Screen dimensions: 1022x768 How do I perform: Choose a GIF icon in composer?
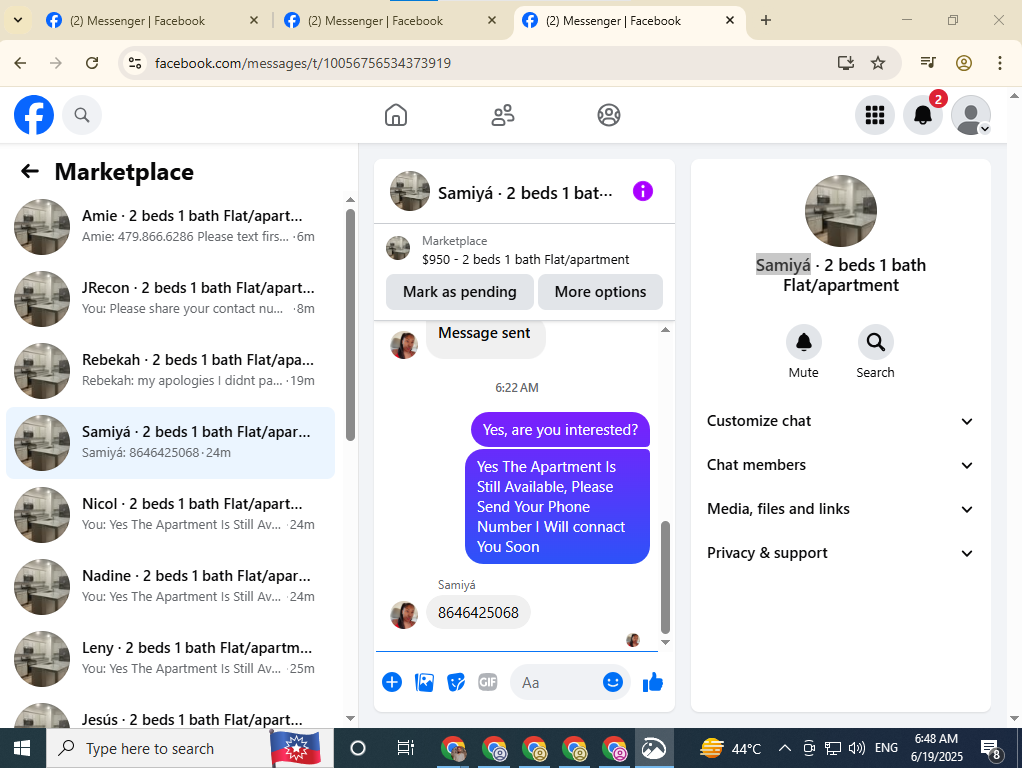tap(488, 683)
